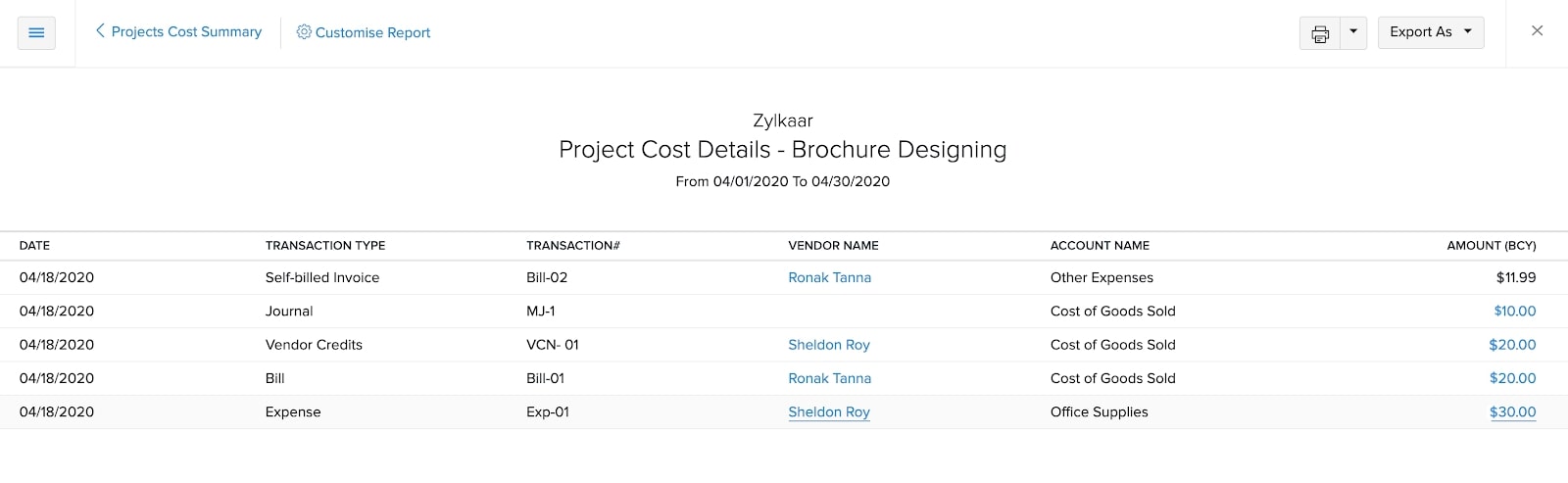Click the $10.00 journal amount
The height and width of the screenshot is (483, 1568).
click(x=1514, y=312)
